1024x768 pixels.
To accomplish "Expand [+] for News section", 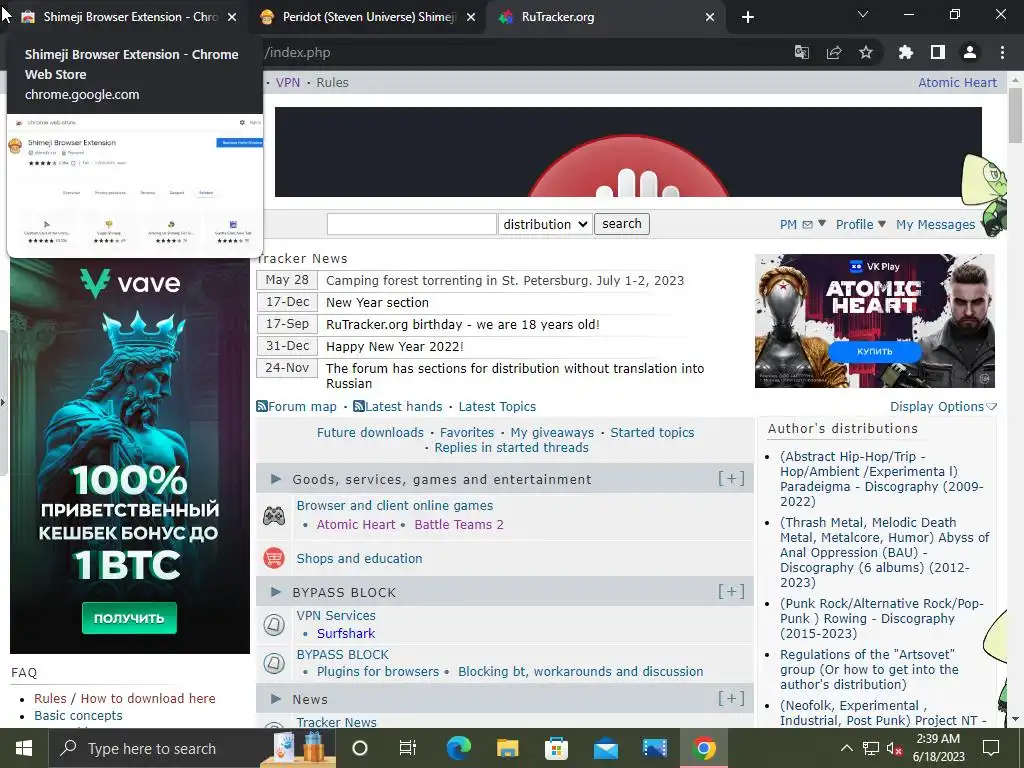I will coord(731,698).
